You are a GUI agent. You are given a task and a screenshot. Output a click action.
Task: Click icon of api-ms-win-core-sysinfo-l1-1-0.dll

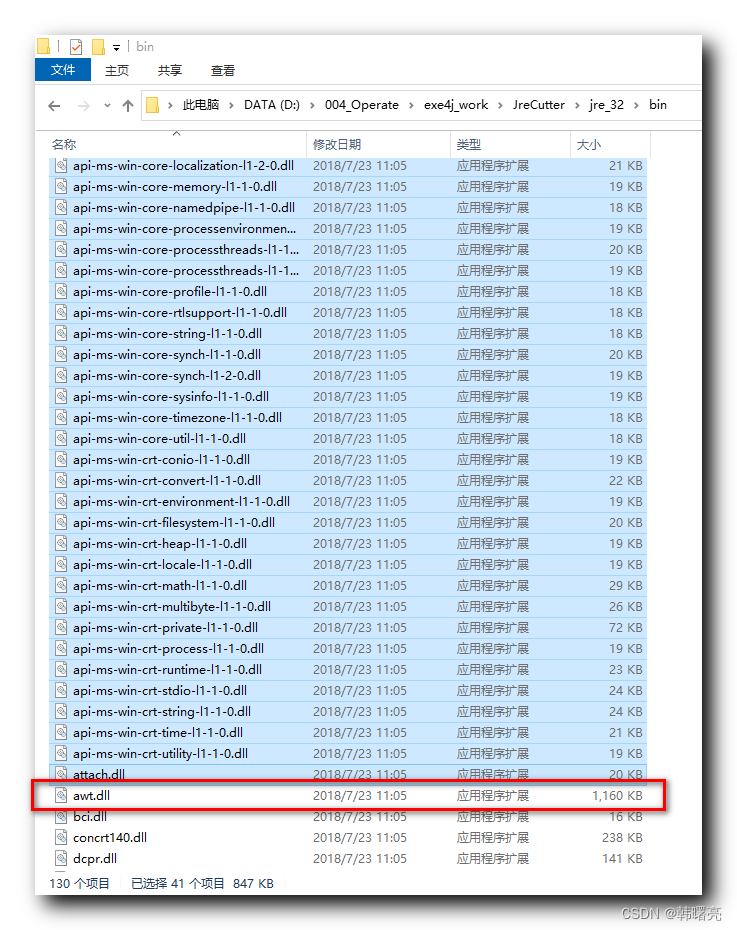(61, 397)
